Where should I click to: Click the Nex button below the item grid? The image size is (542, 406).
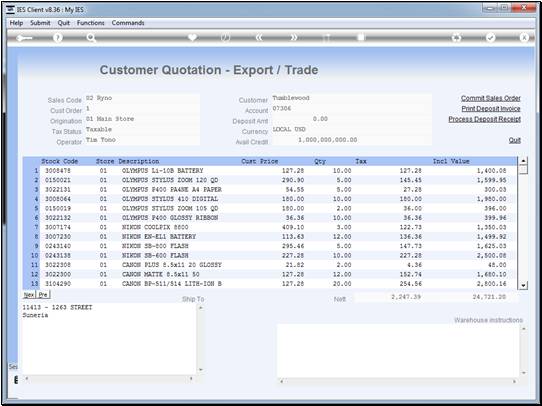tap(29, 295)
